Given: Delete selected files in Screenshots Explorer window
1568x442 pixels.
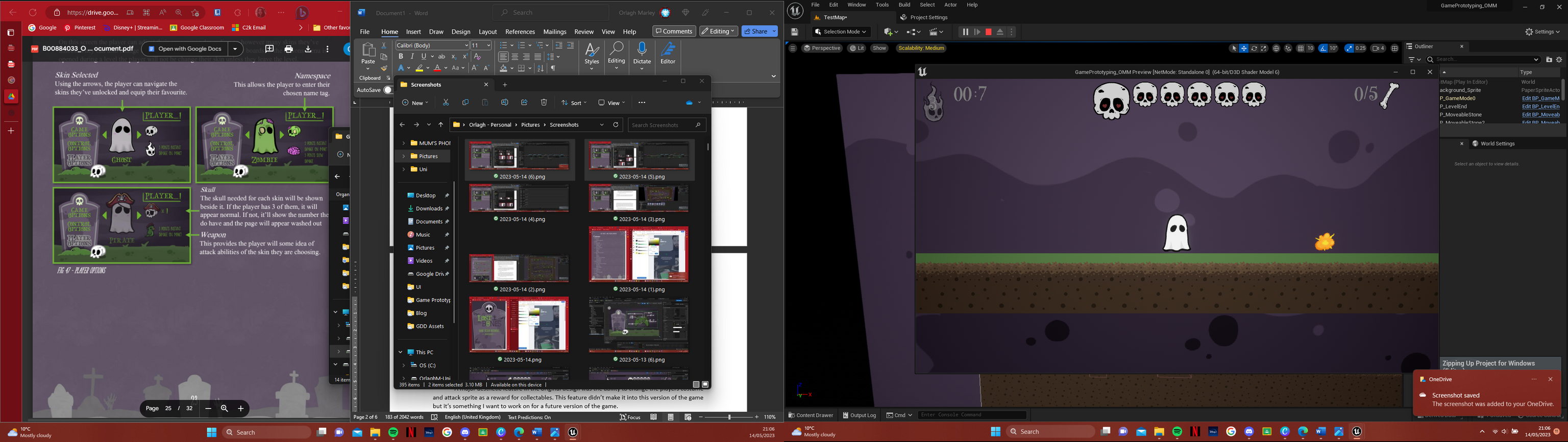Looking at the screenshot, I should click(544, 103).
